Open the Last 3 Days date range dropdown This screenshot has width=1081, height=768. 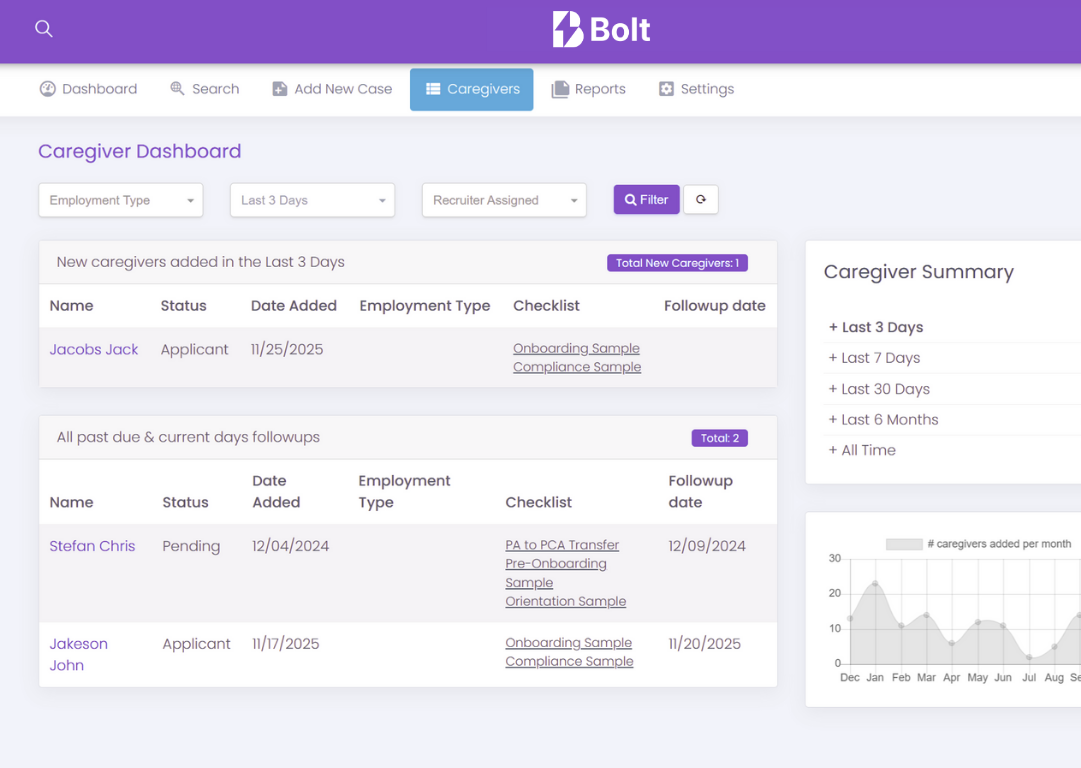[312, 200]
